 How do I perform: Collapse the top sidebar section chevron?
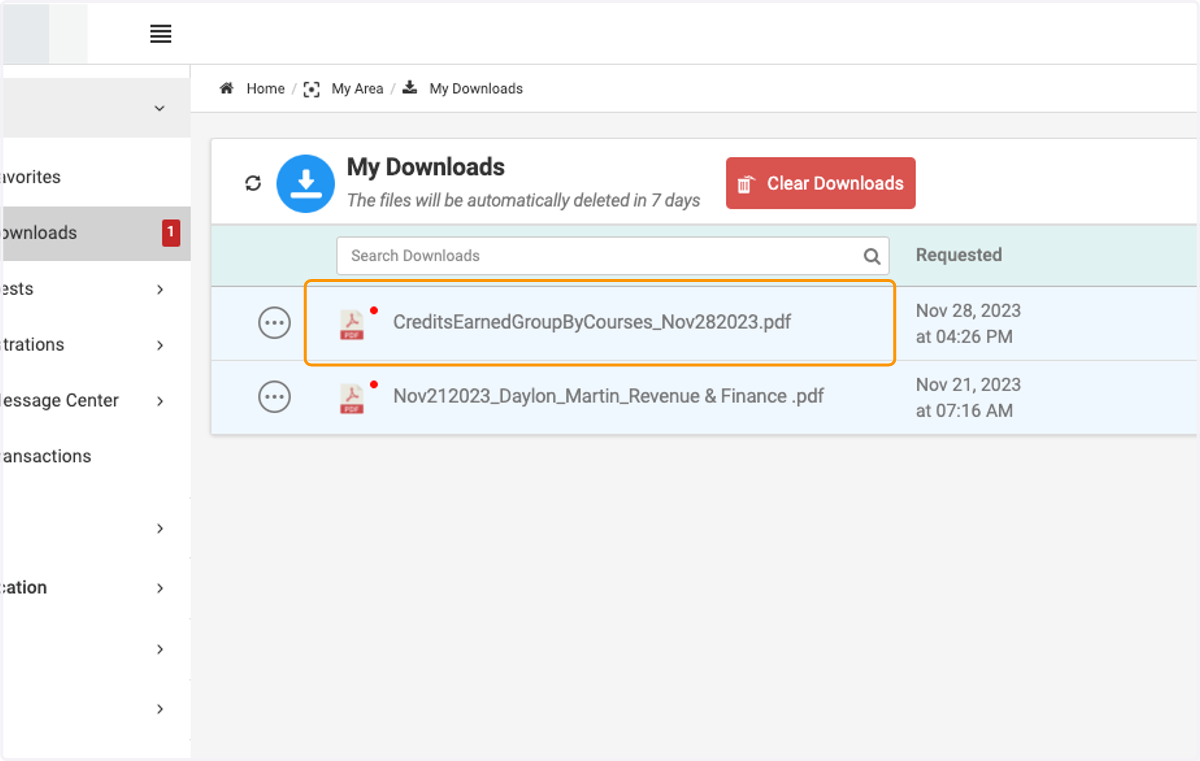[x=159, y=108]
